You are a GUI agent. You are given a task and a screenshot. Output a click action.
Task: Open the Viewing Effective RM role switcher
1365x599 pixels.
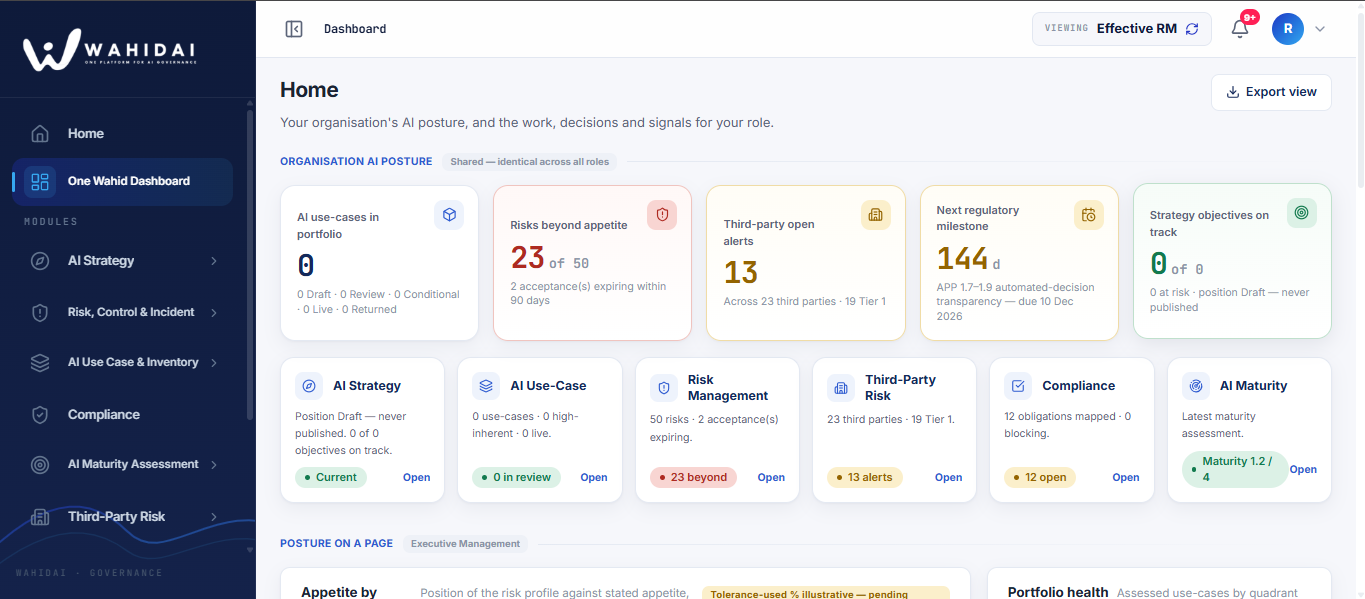[x=1122, y=29]
